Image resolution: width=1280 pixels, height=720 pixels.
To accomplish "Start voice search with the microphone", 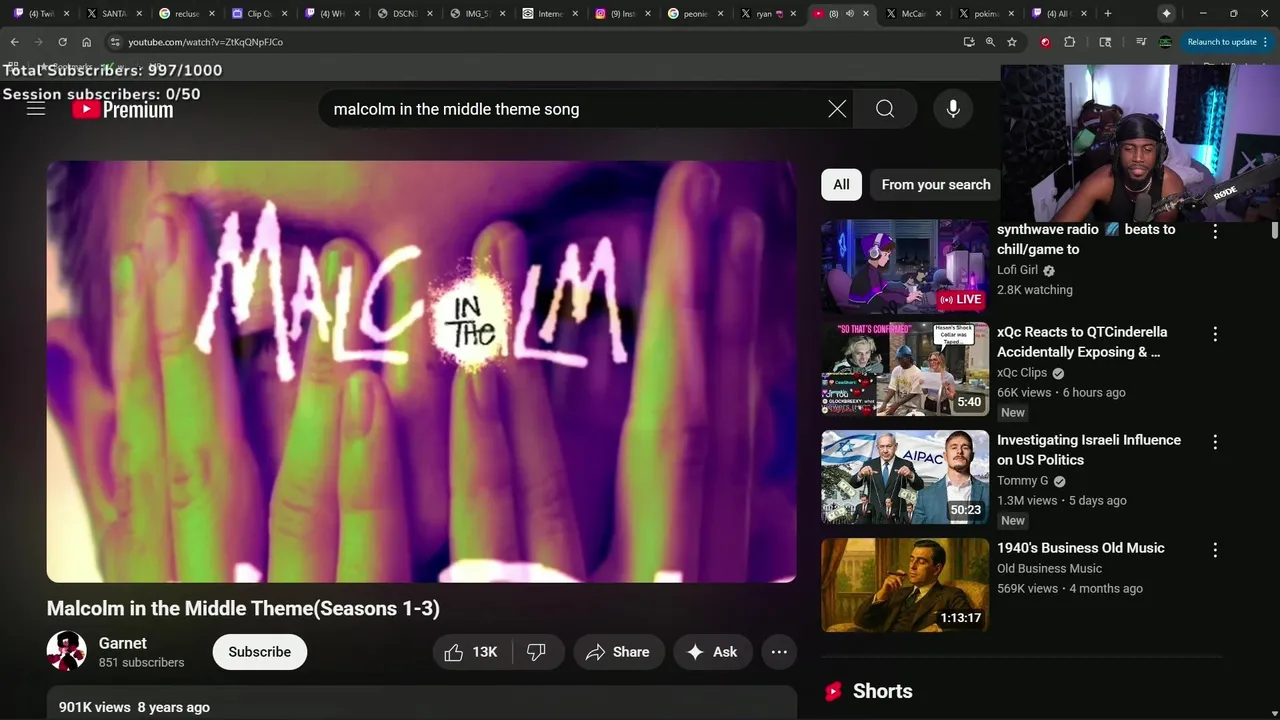I will coord(953,109).
